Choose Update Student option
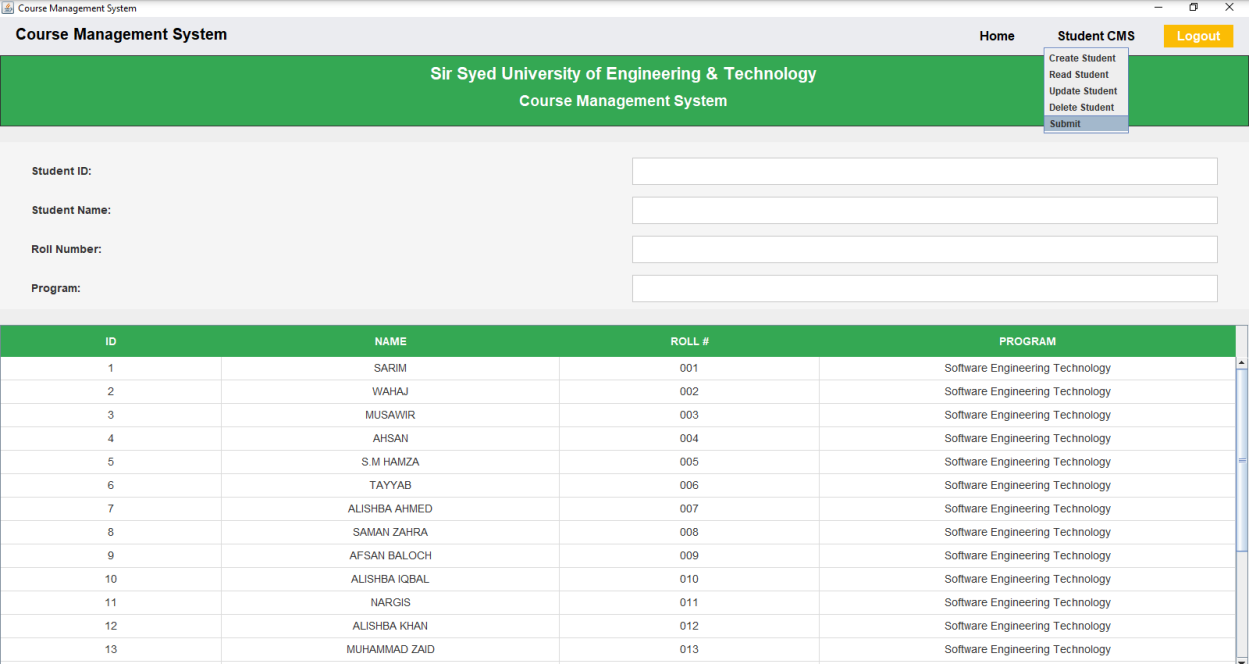 pyautogui.click(x=1083, y=91)
